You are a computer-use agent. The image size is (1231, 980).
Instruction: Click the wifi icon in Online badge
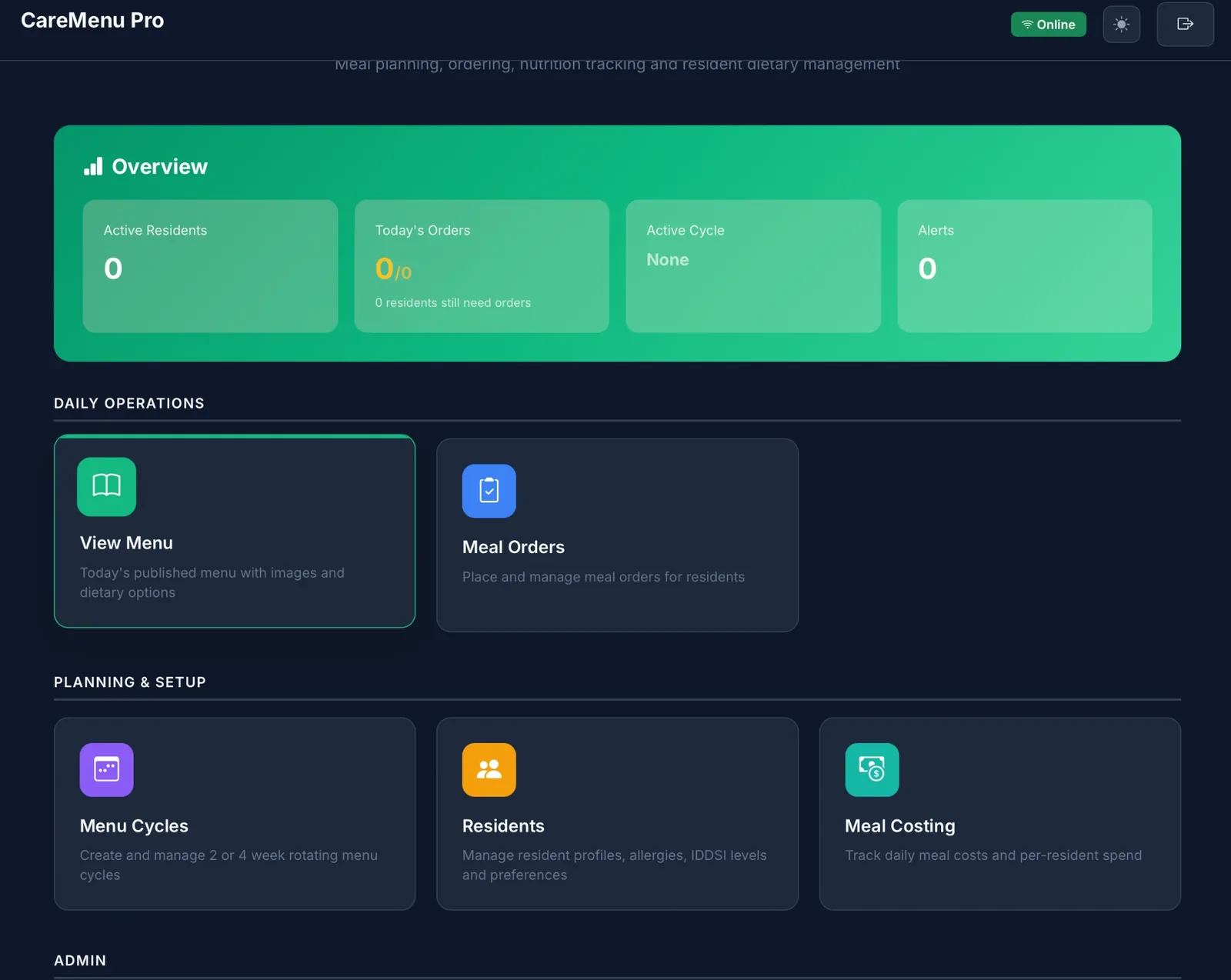pyautogui.click(x=1027, y=25)
